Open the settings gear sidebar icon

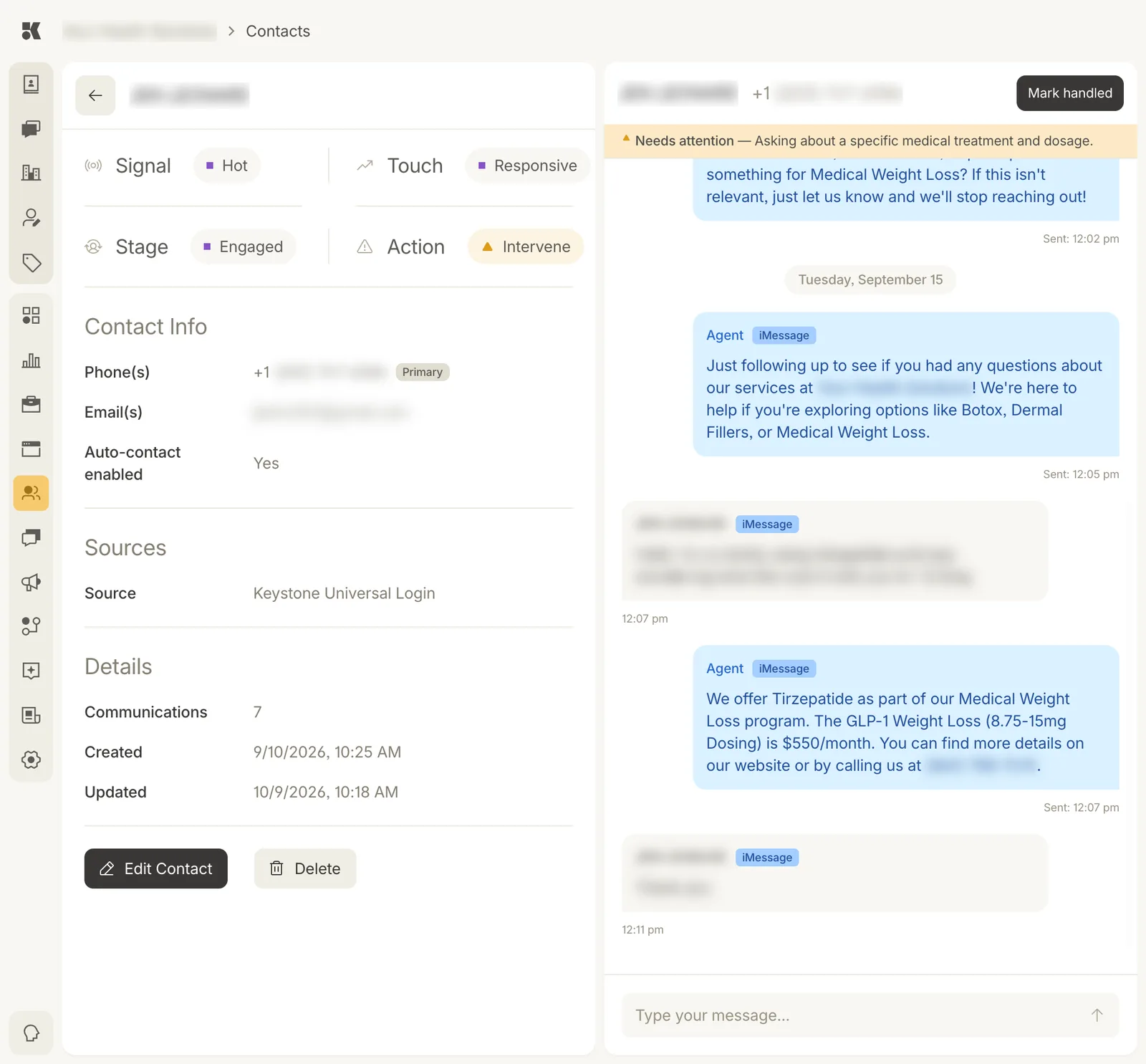tap(31, 759)
